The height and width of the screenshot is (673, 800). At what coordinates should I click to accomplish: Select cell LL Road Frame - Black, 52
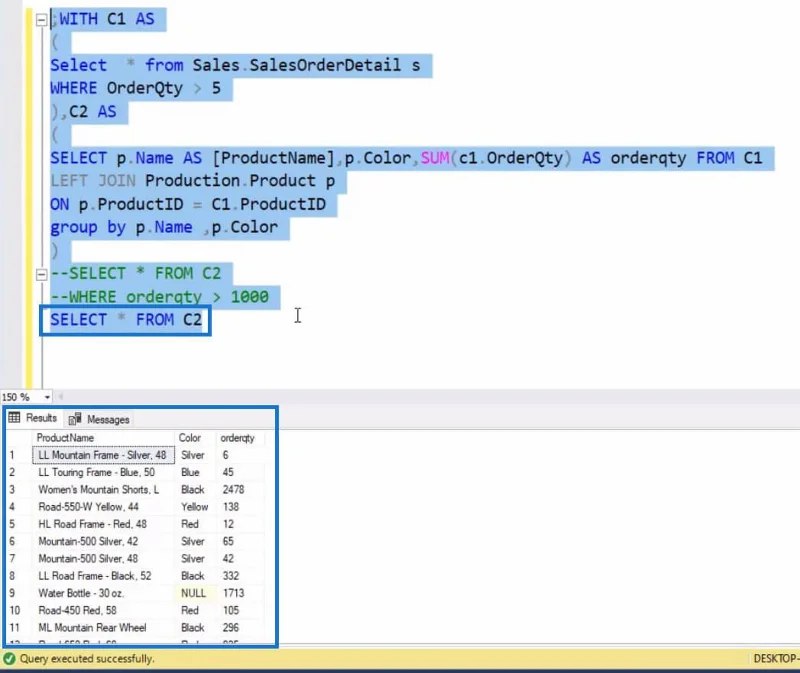104,576
